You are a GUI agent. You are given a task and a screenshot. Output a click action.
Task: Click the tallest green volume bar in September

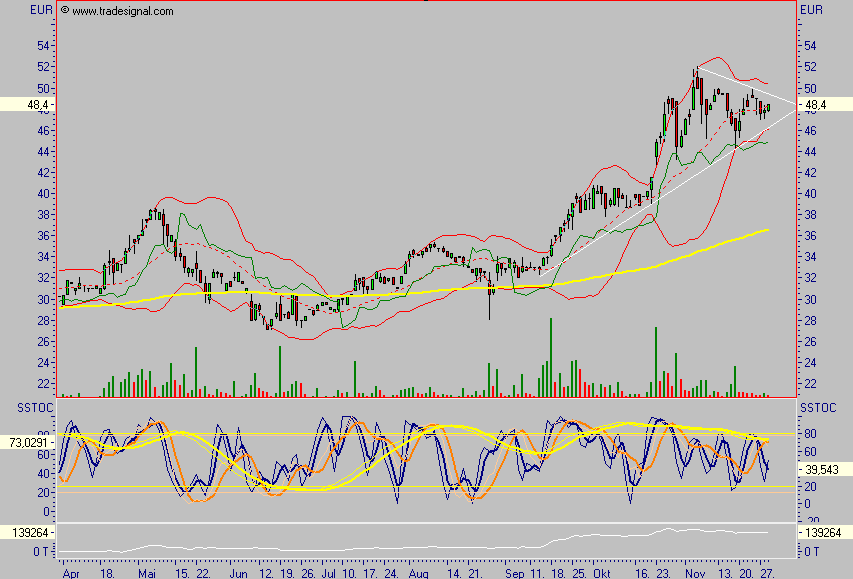pyautogui.click(x=551, y=356)
